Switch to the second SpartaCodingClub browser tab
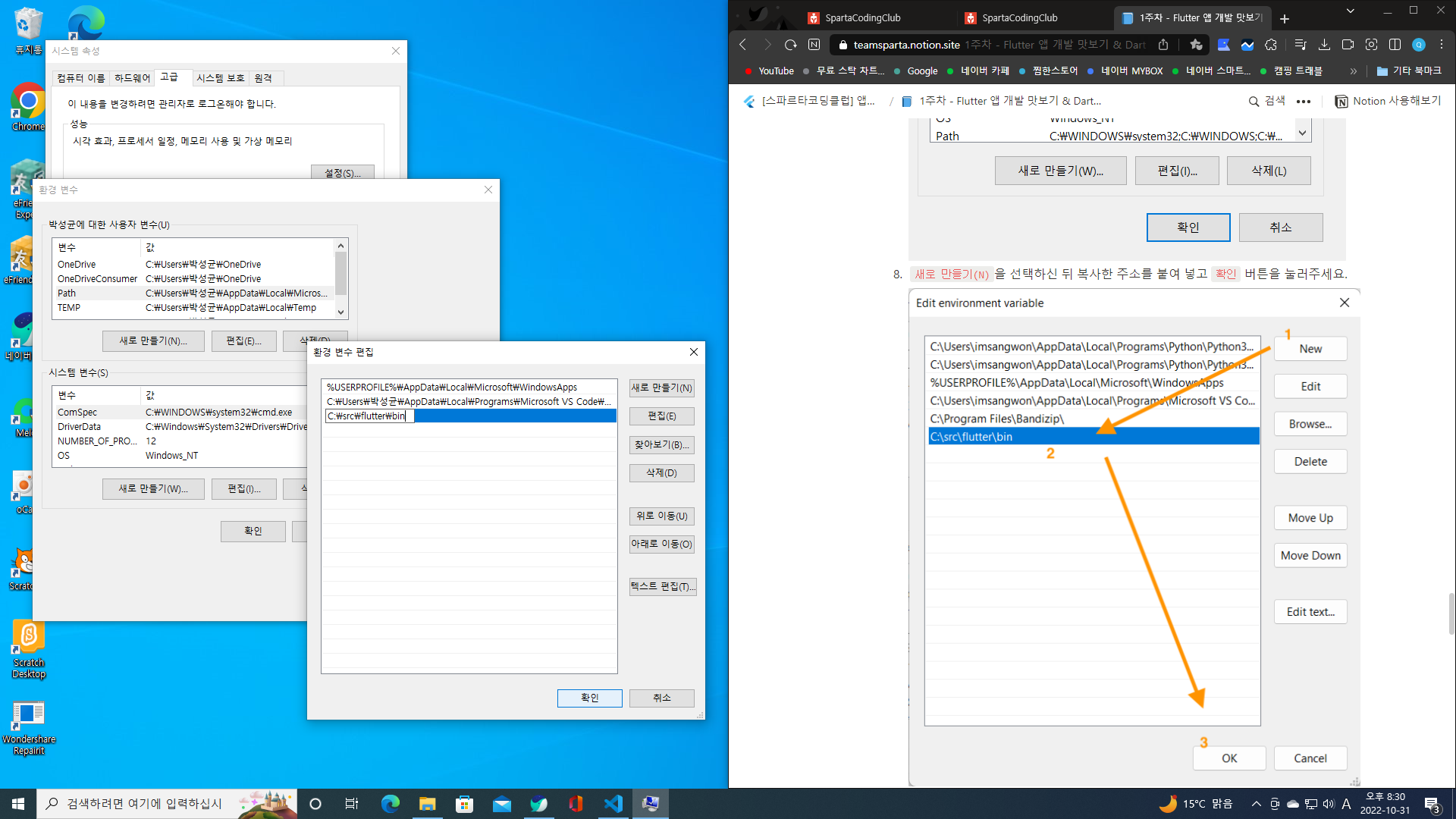This screenshot has width=1456, height=819. [1020, 18]
